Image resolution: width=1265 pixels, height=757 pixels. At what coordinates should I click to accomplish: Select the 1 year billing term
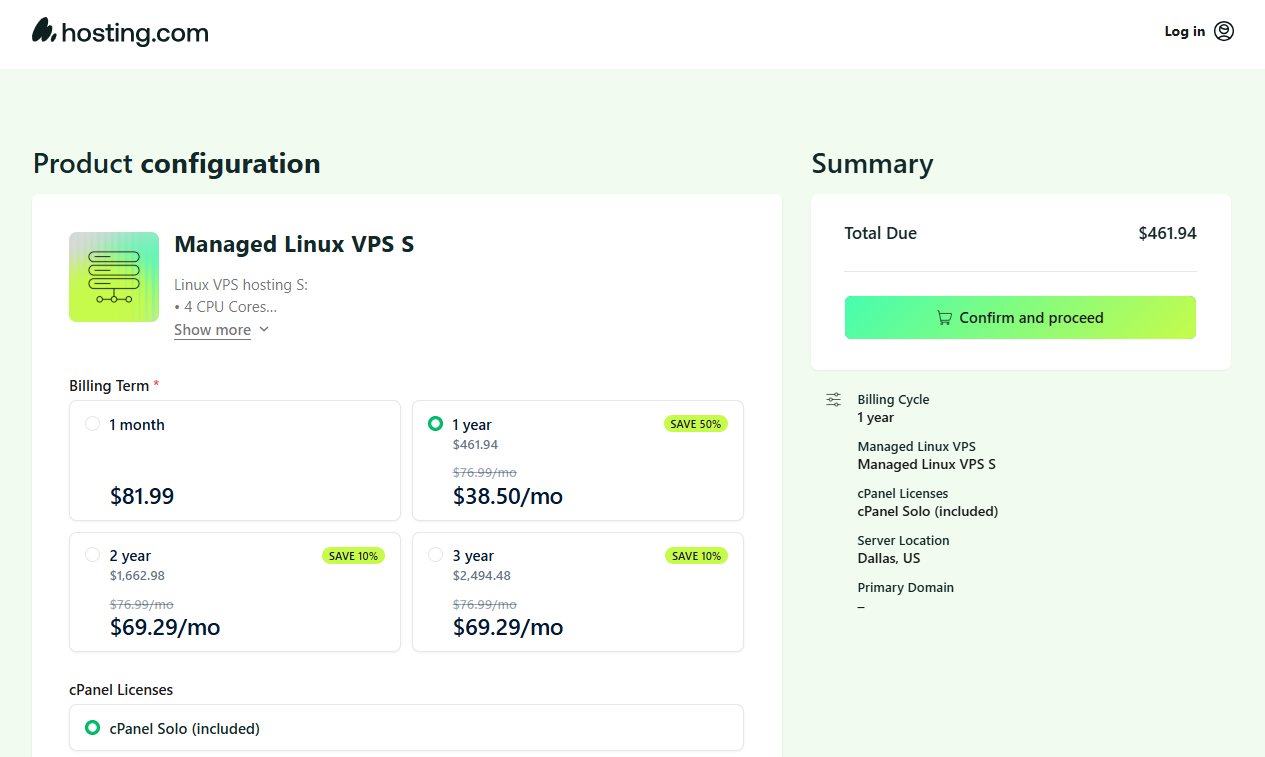(x=578, y=461)
